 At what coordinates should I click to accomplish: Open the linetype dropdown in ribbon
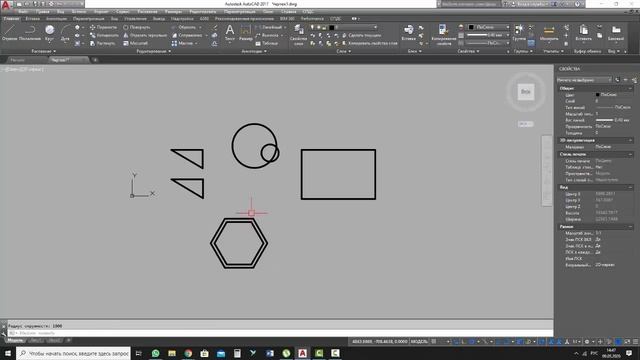coord(489,43)
